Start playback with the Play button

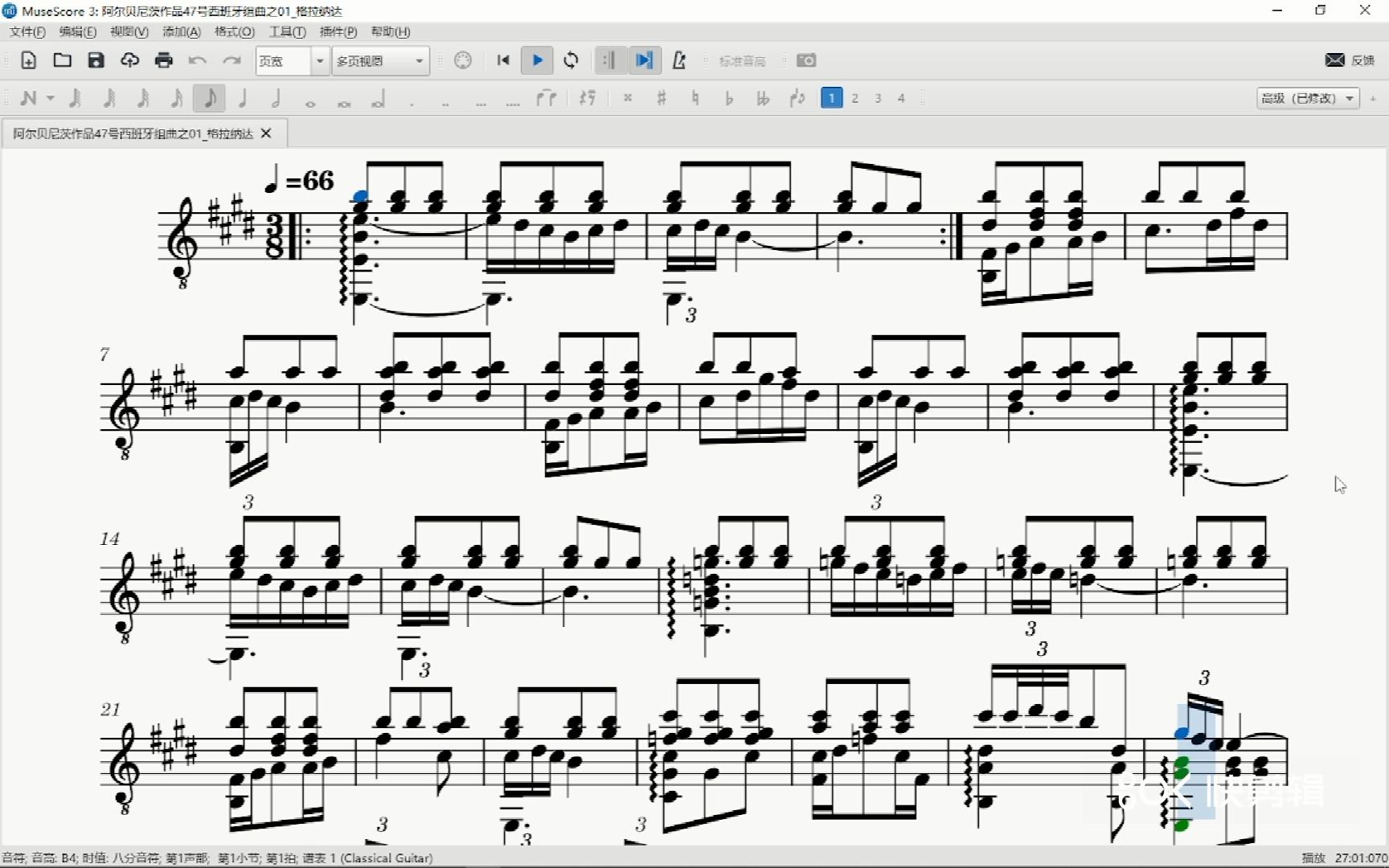(537, 60)
